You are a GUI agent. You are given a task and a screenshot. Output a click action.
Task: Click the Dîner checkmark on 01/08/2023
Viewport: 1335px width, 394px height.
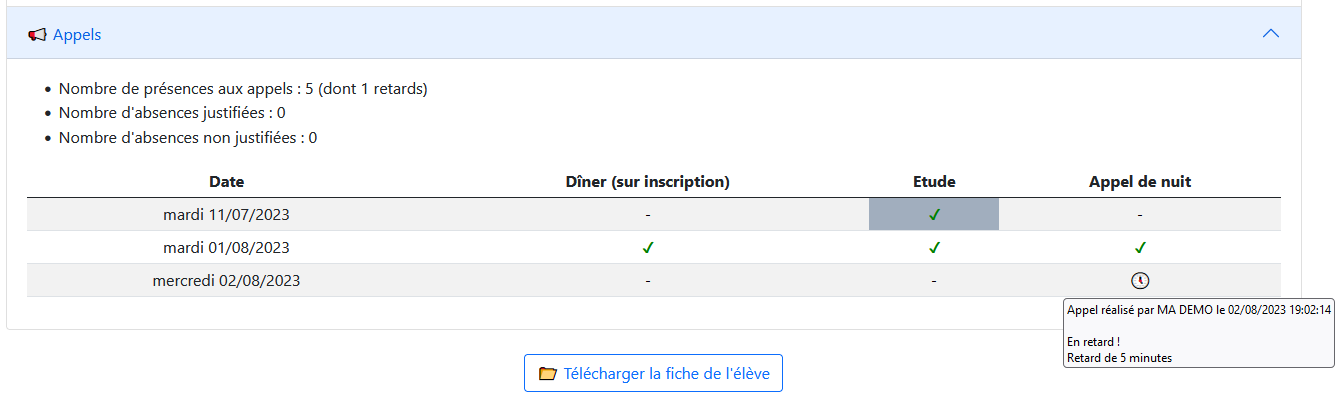648,247
